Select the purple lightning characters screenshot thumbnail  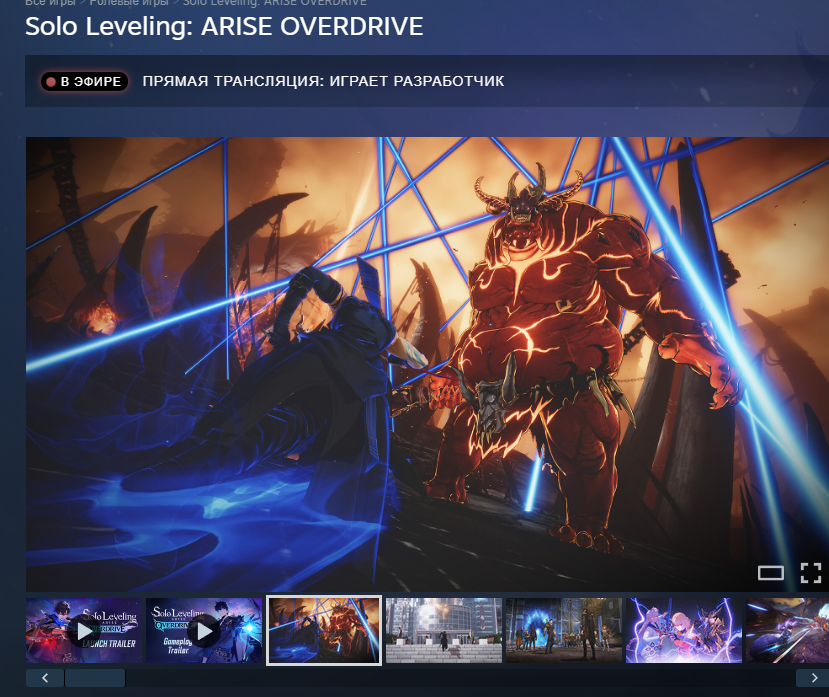click(x=684, y=630)
